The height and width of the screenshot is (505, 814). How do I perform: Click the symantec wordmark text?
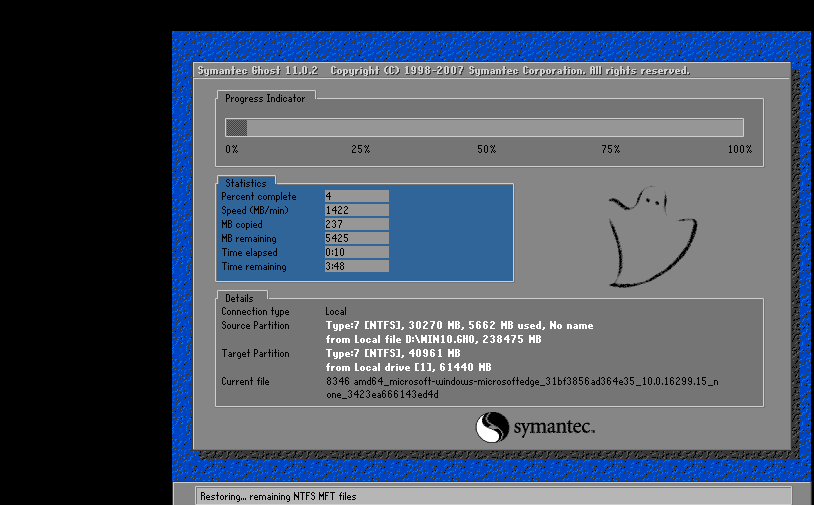point(554,427)
